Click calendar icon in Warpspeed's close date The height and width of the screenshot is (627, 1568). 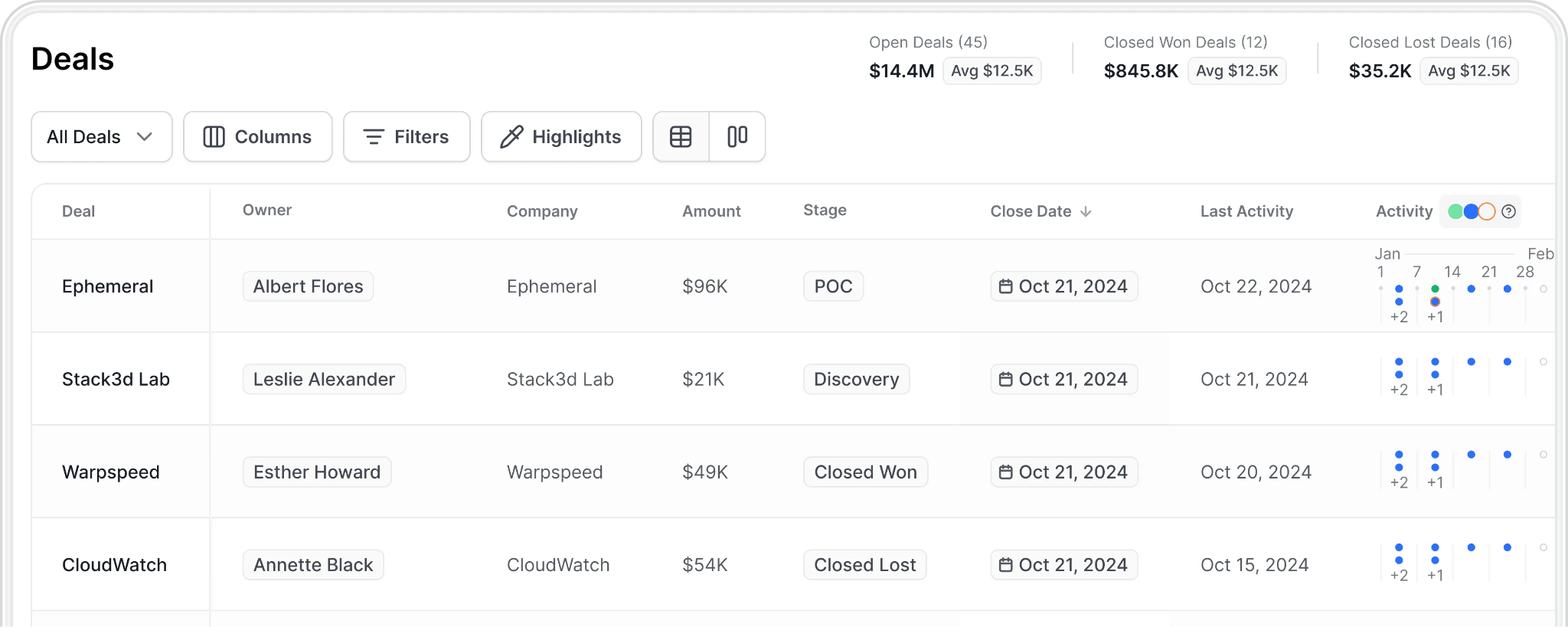click(1005, 472)
